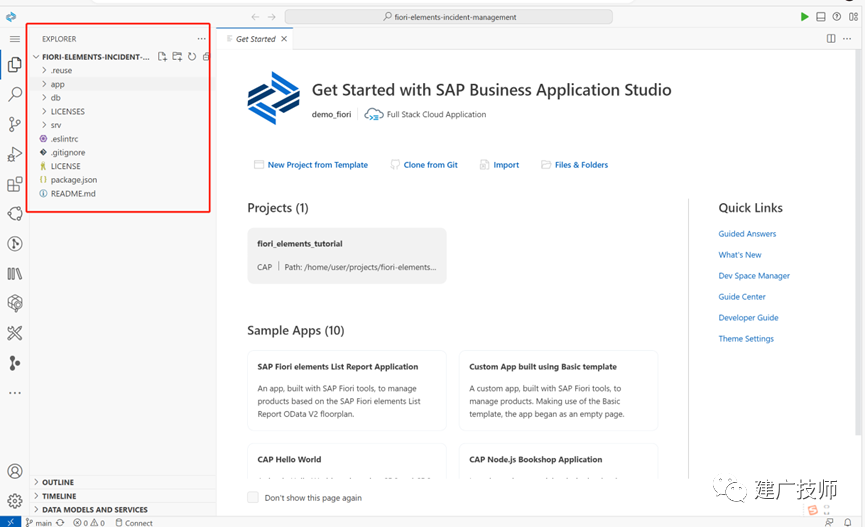Open the Explorer view icon
This screenshot has height=527, width=865.
(x=15, y=65)
